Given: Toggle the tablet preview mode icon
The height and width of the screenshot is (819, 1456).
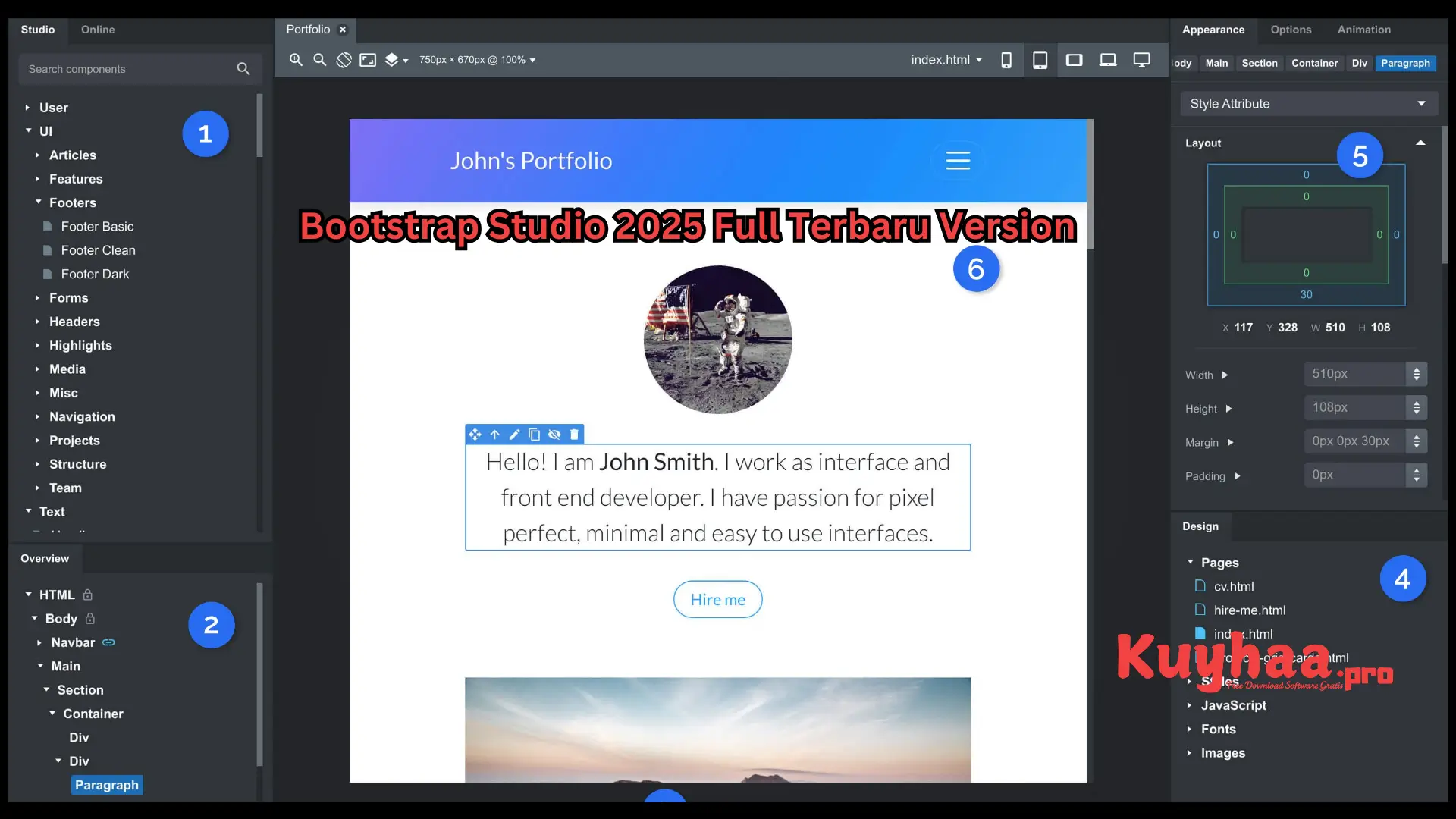Looking at the screenshot, I should (1040, 59).
